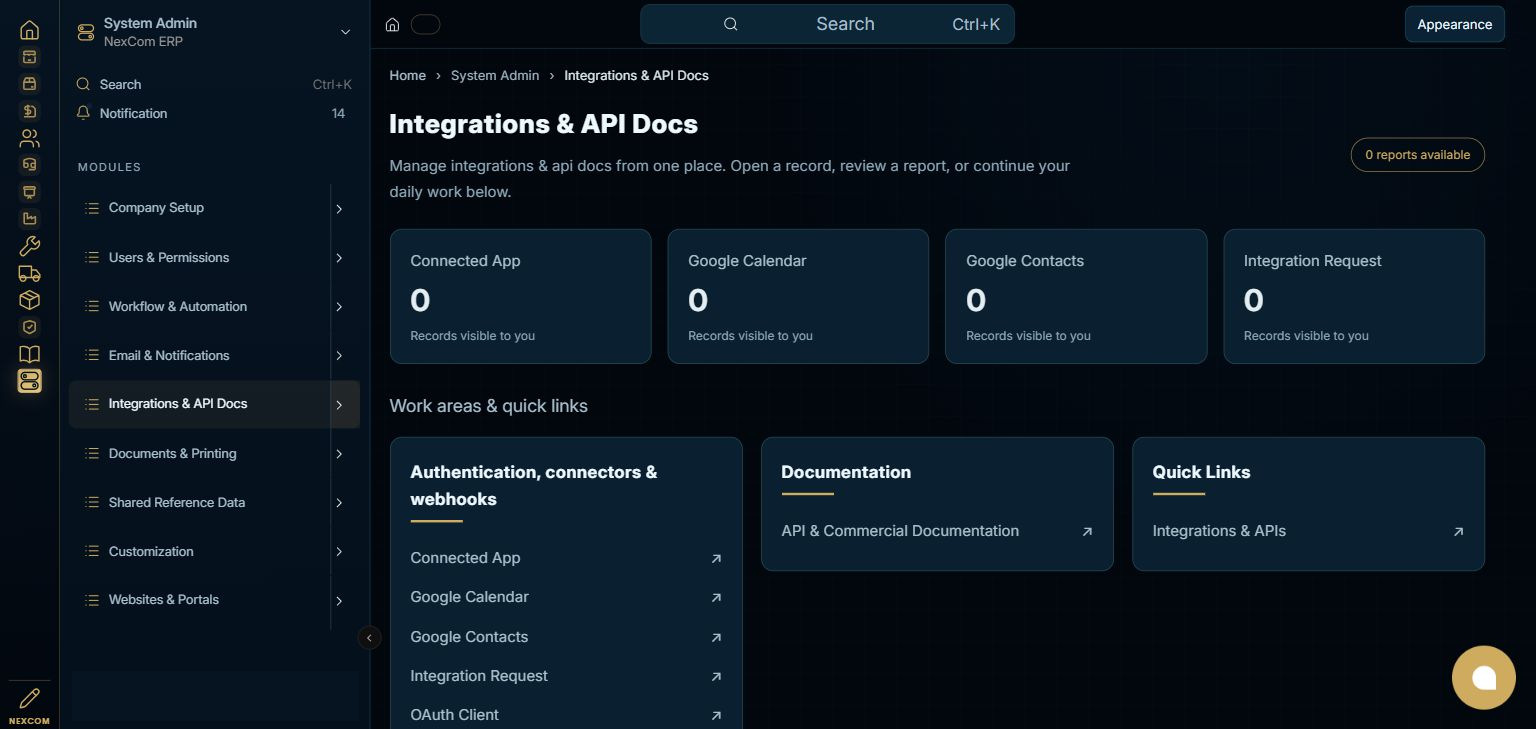Expand the Workflow & Automation chevron

point(339,307)
